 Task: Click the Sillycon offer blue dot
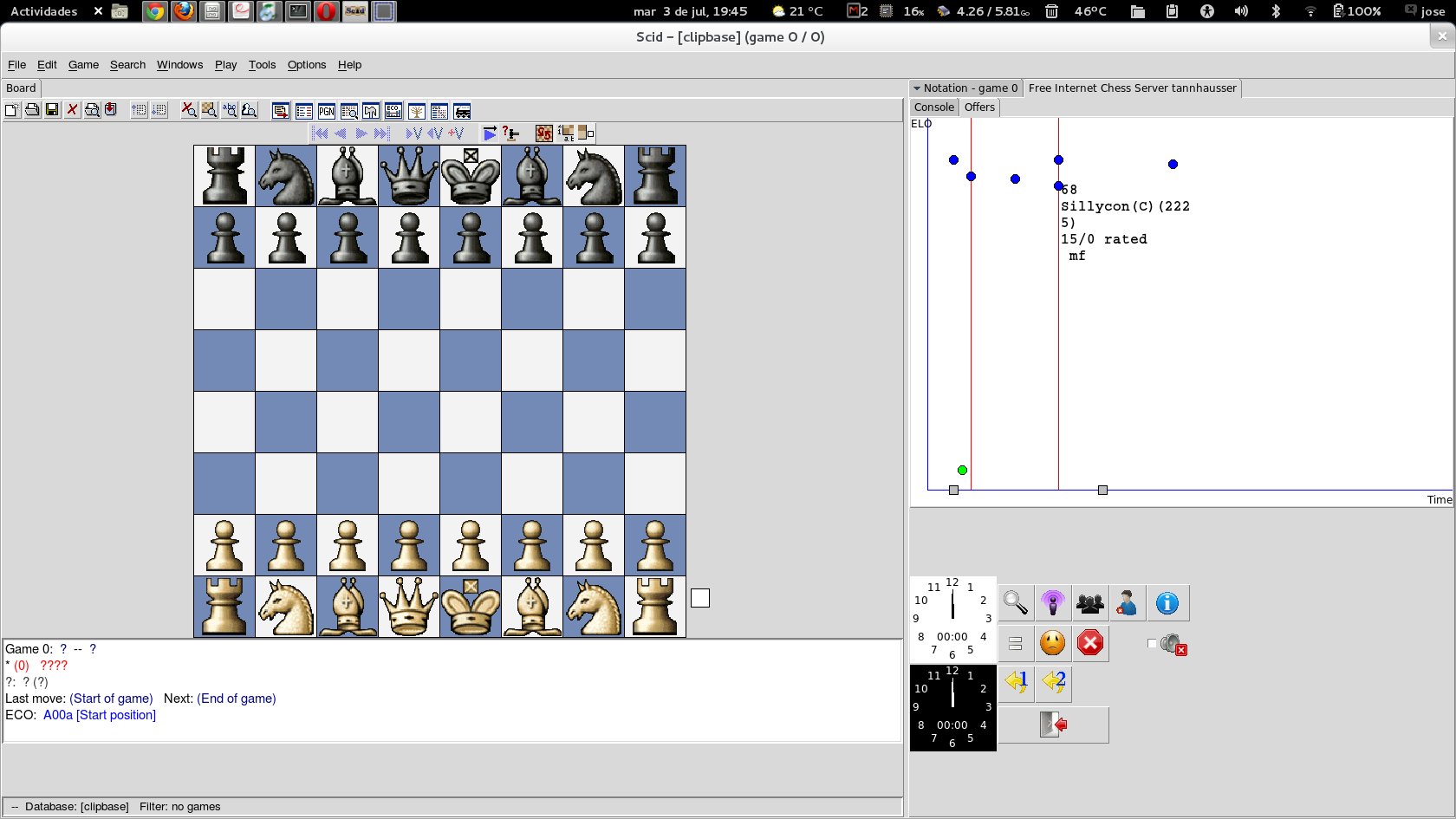pos(1058,185)
